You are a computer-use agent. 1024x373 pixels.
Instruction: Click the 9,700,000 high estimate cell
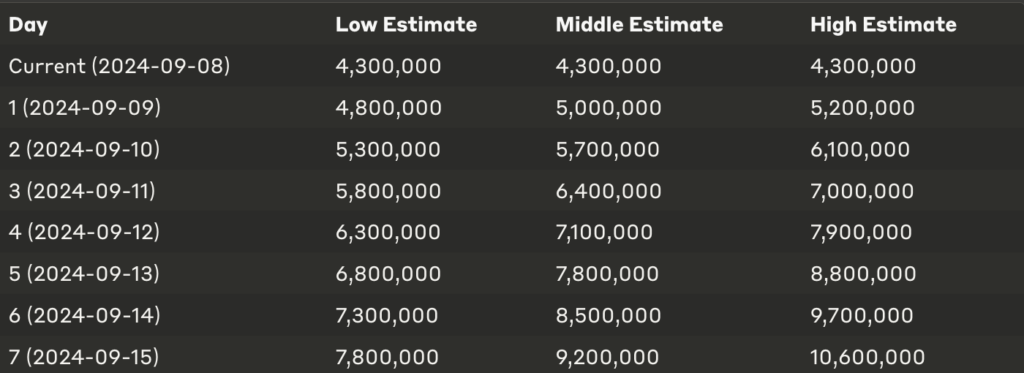tap(862, 316)
